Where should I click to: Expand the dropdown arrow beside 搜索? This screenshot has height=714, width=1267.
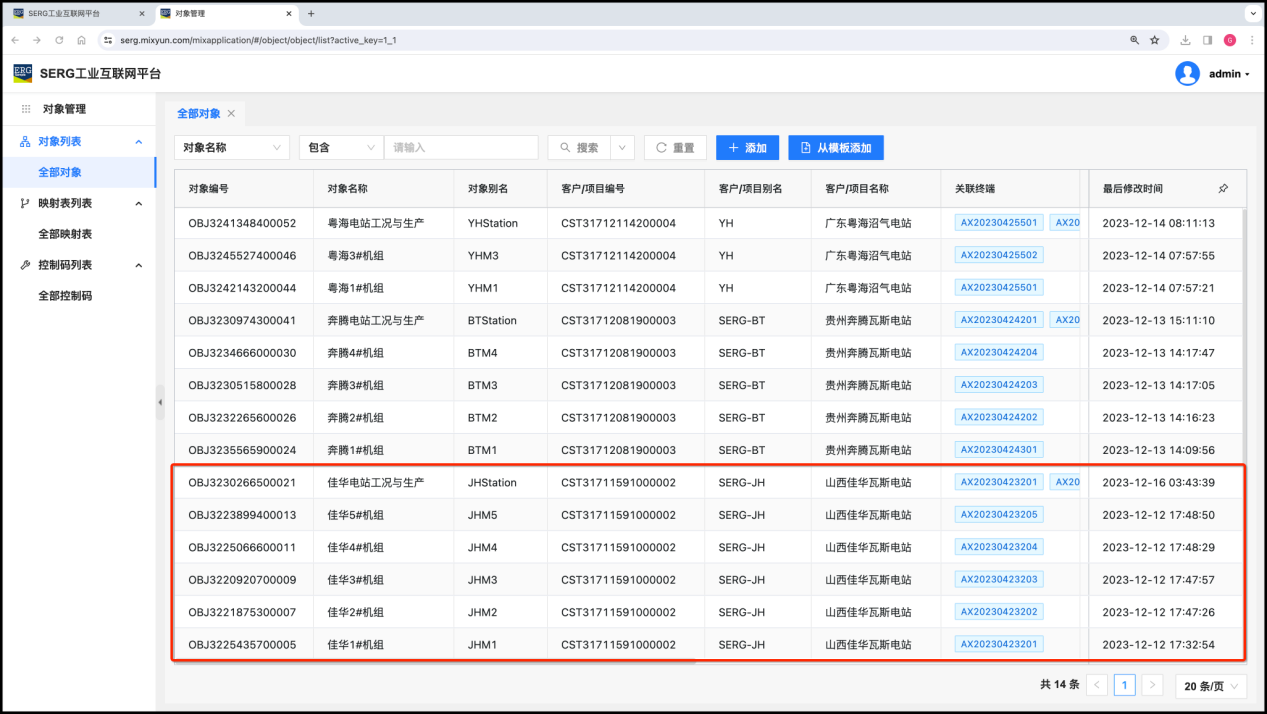click(x=622, y=148)
